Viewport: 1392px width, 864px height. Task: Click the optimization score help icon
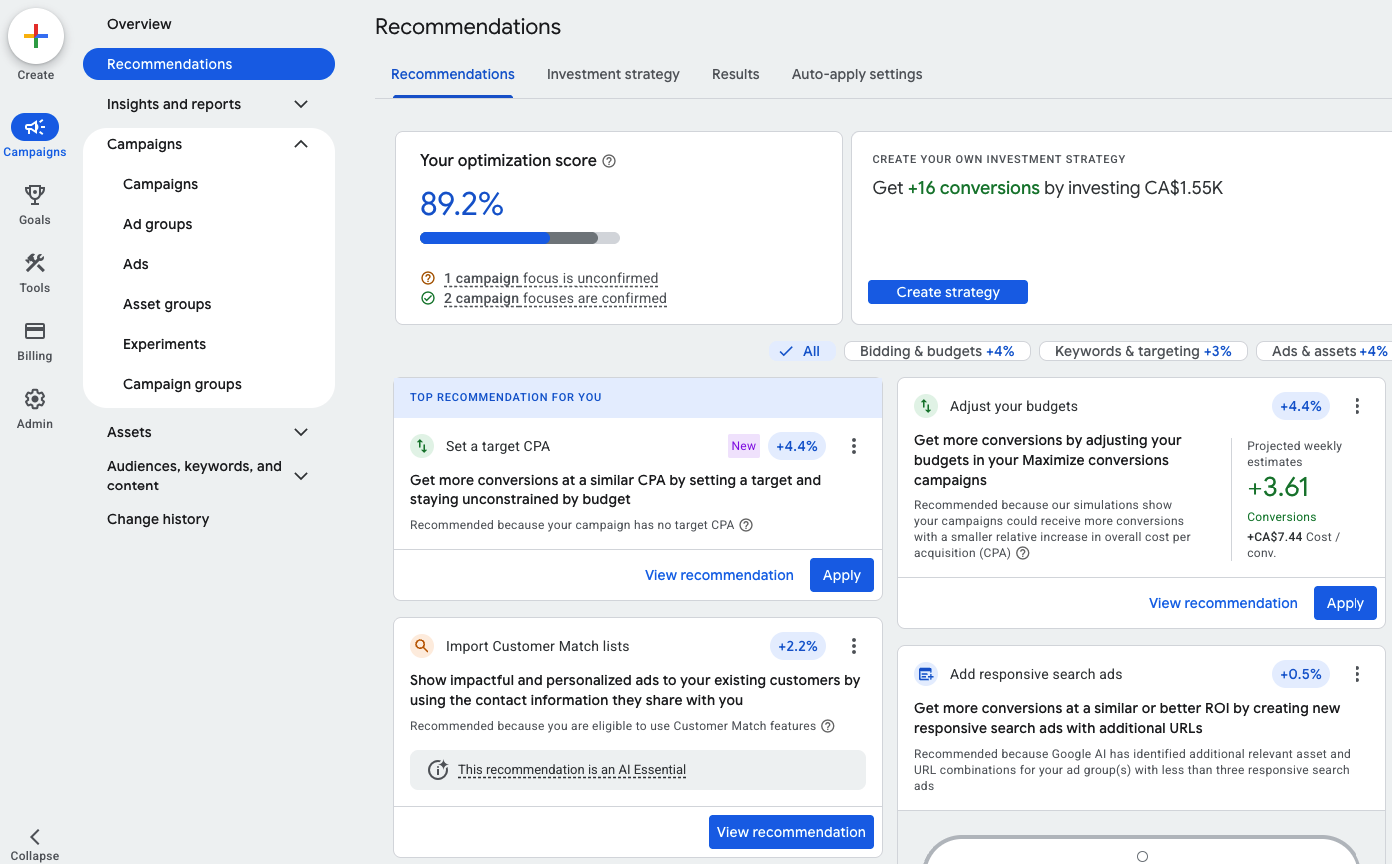point(609,161)
